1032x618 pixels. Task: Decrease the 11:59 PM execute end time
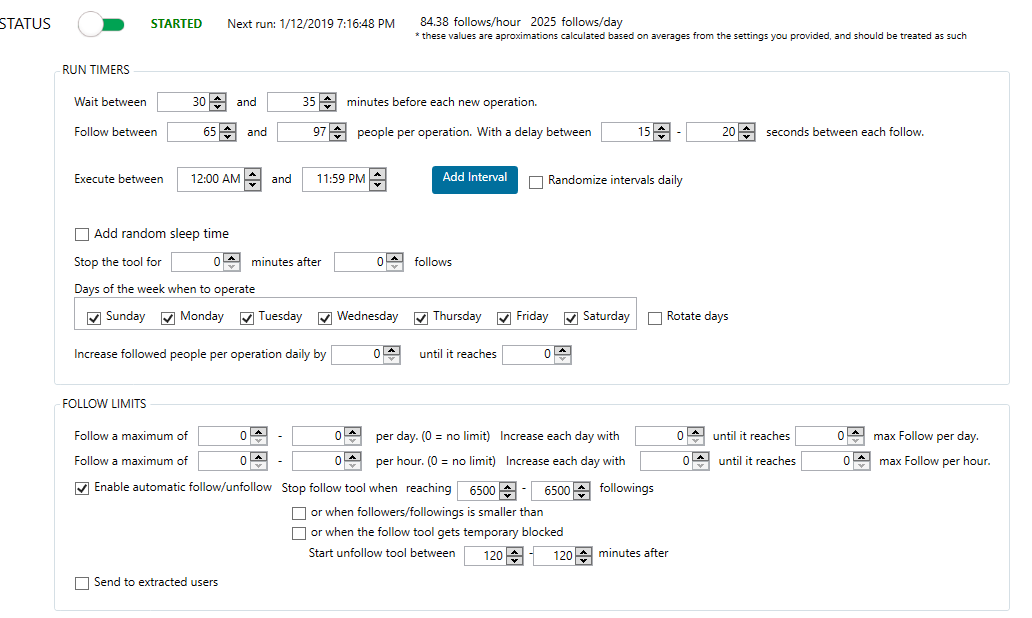[378, 184]
